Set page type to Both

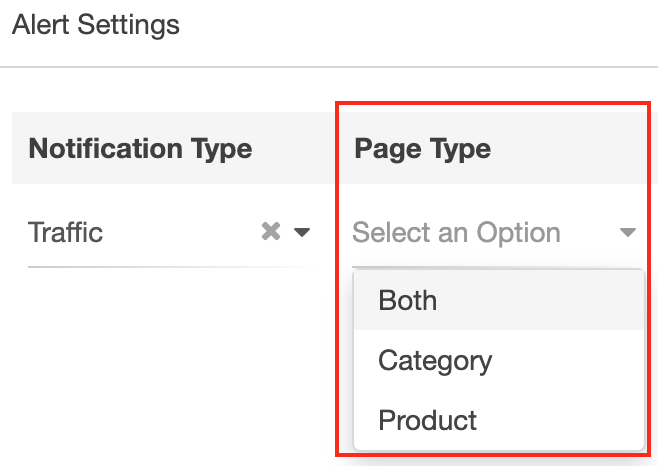click(x=408, y=300)
